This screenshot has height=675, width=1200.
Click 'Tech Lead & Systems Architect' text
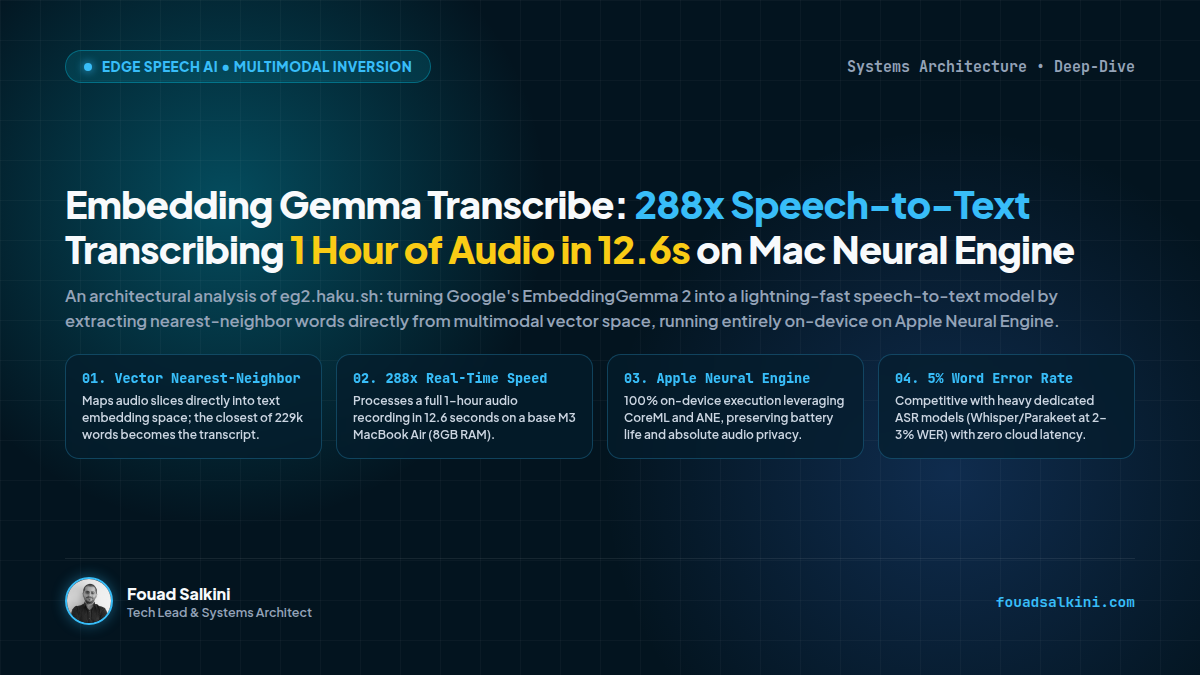coord(219,613)
